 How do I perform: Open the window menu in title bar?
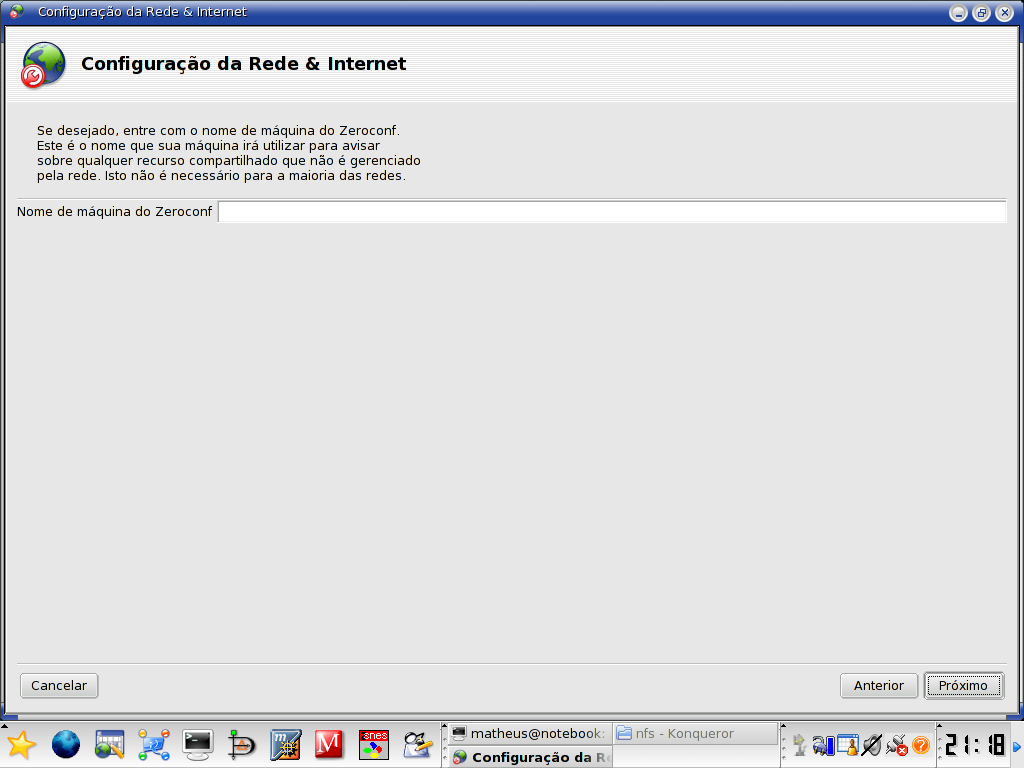16,12
